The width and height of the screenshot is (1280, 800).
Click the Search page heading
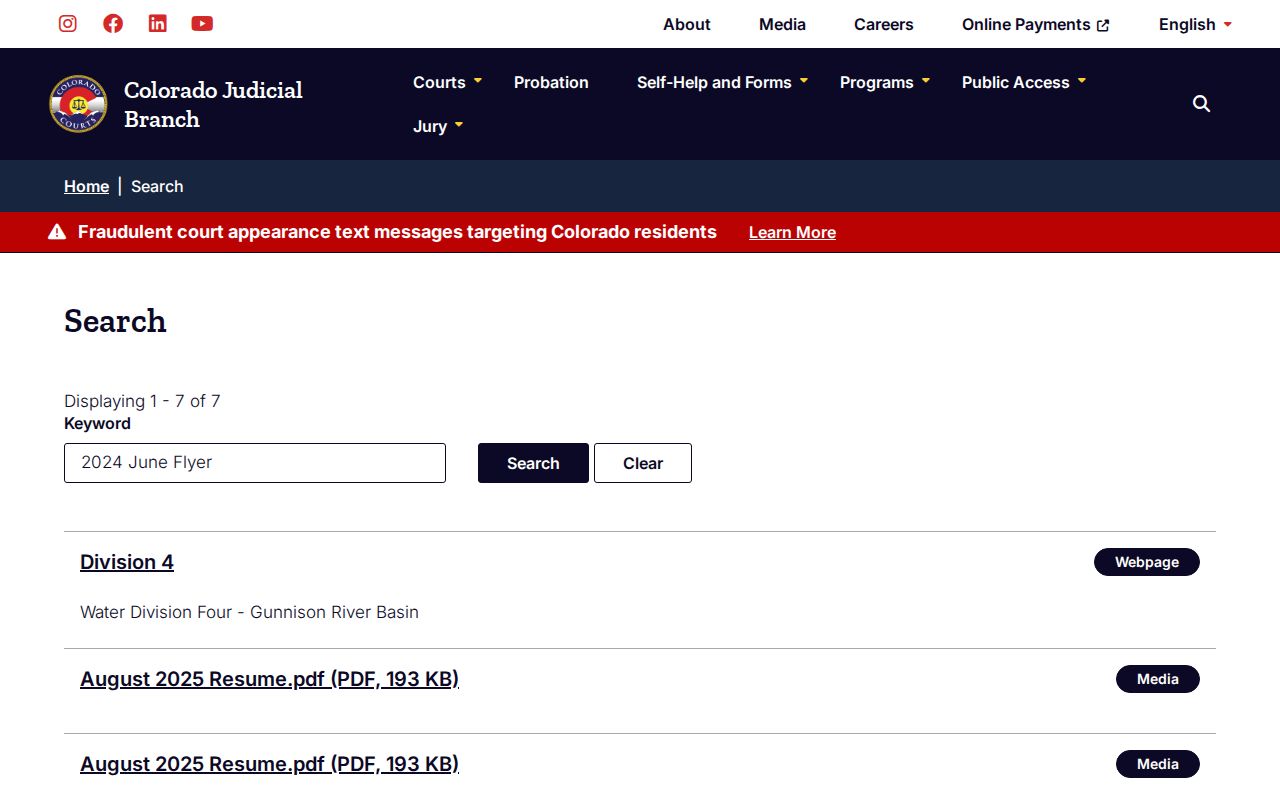point(115,321)
